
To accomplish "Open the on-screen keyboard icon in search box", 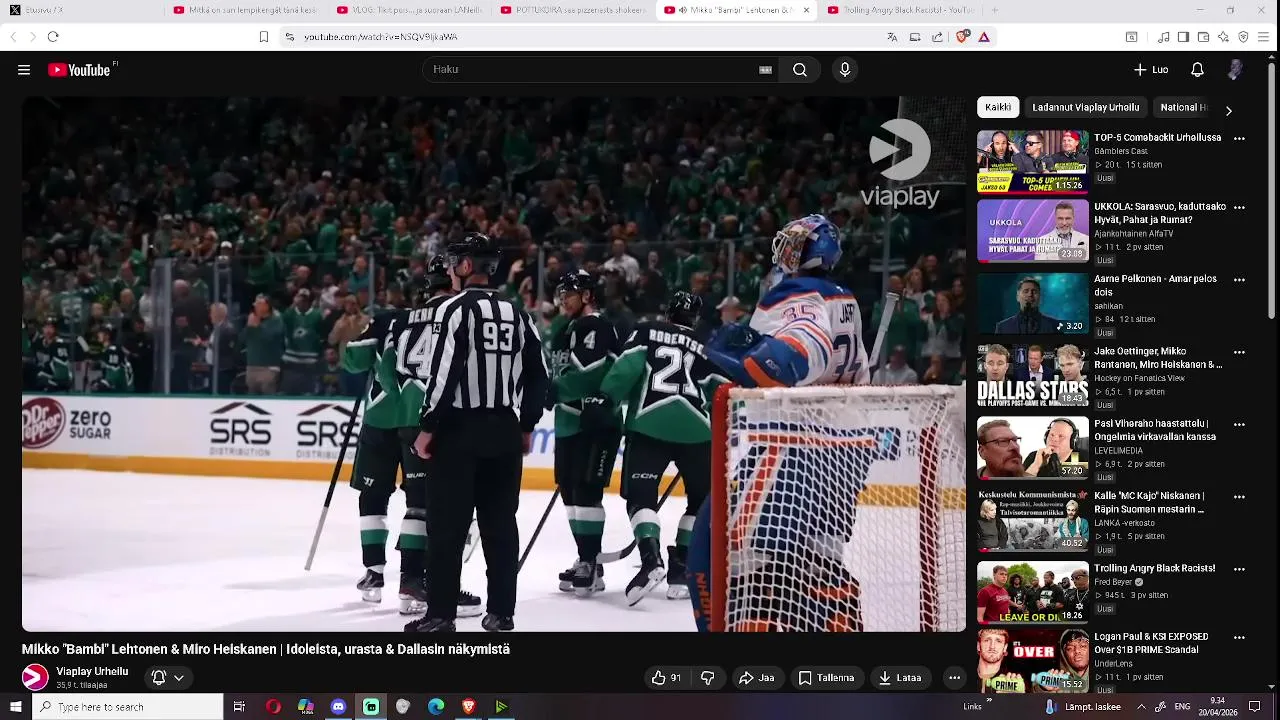I will (x=765, y=70).
